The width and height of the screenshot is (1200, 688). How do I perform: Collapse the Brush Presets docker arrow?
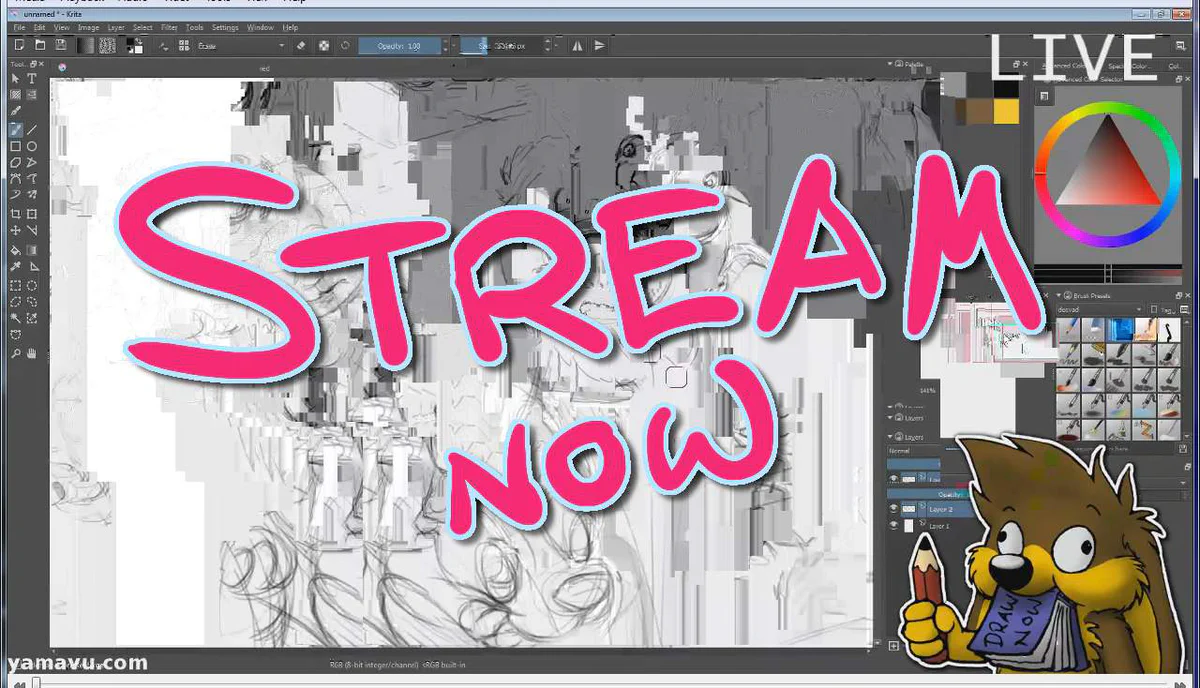click(1060, 296)
